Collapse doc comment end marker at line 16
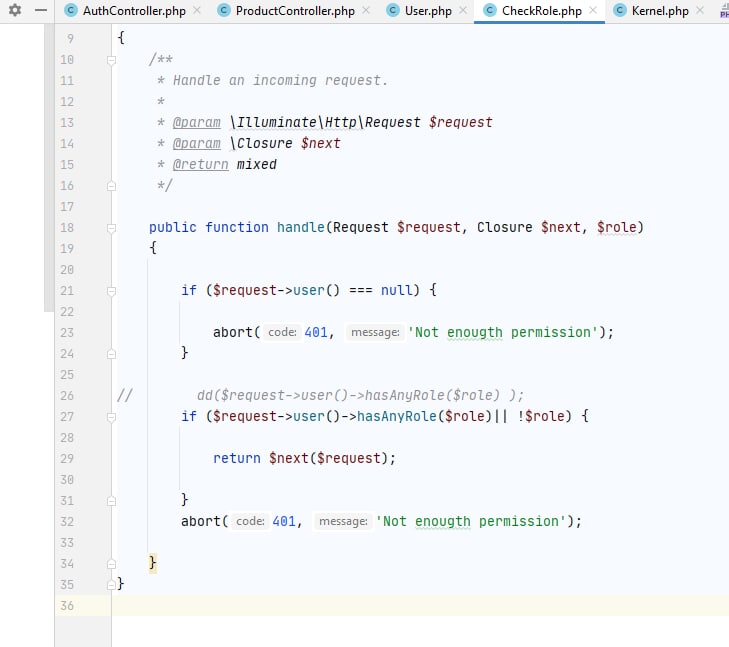 point(111,186)
